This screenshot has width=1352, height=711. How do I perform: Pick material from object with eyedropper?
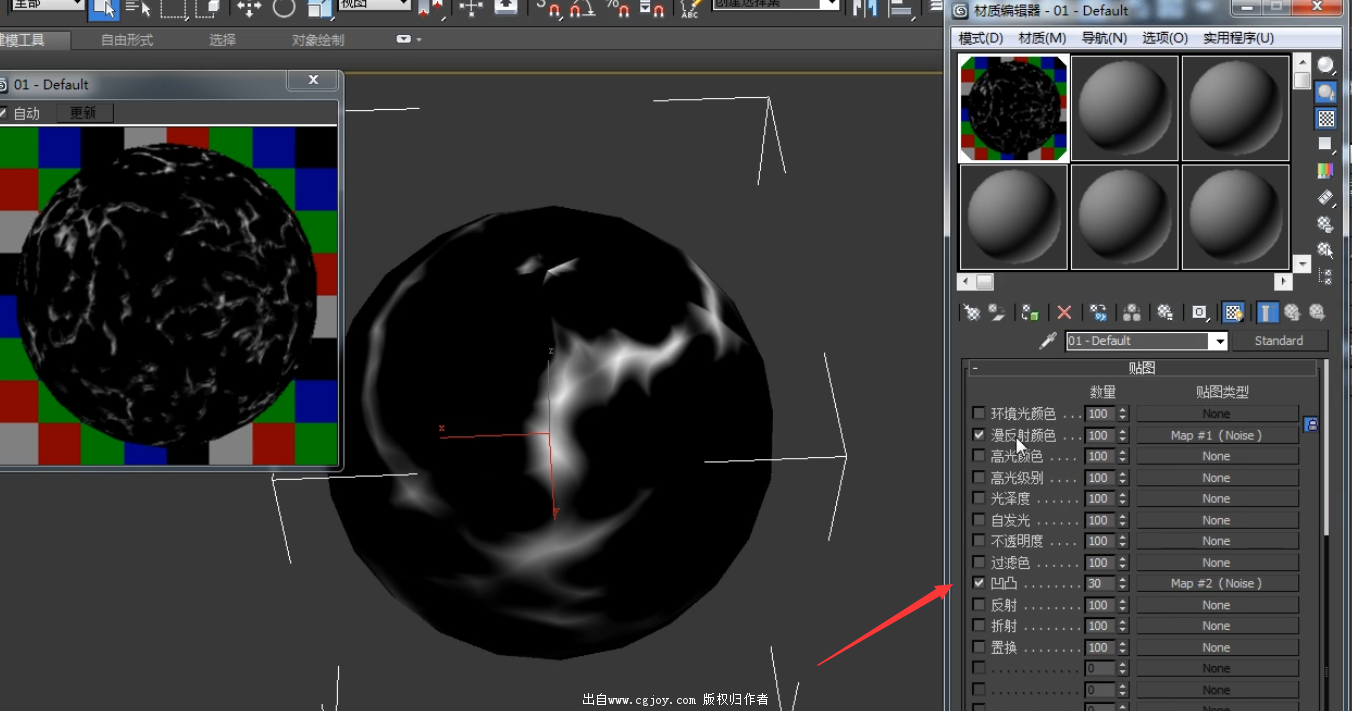pos(1048,341)
